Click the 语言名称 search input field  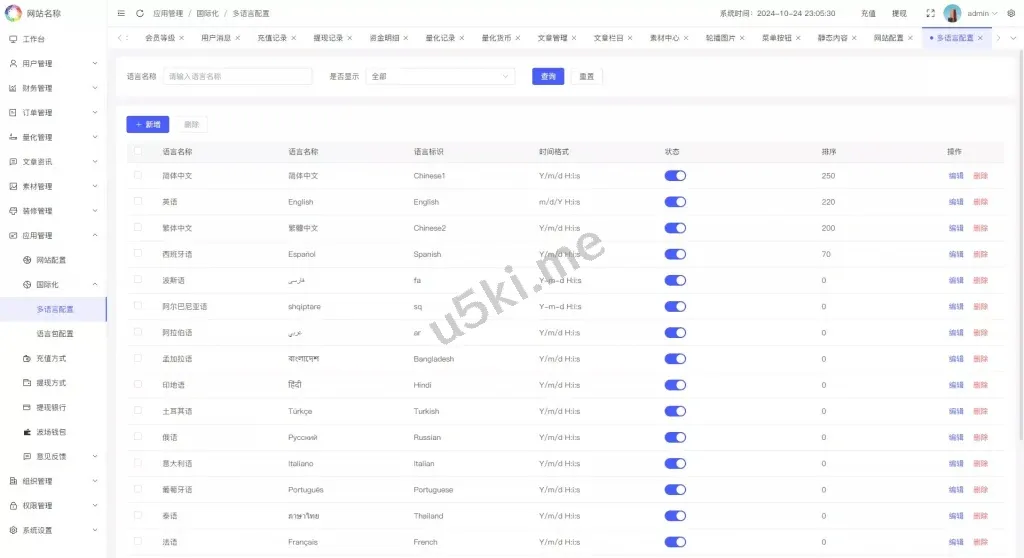pyautogui.click(x=238, y=76)
